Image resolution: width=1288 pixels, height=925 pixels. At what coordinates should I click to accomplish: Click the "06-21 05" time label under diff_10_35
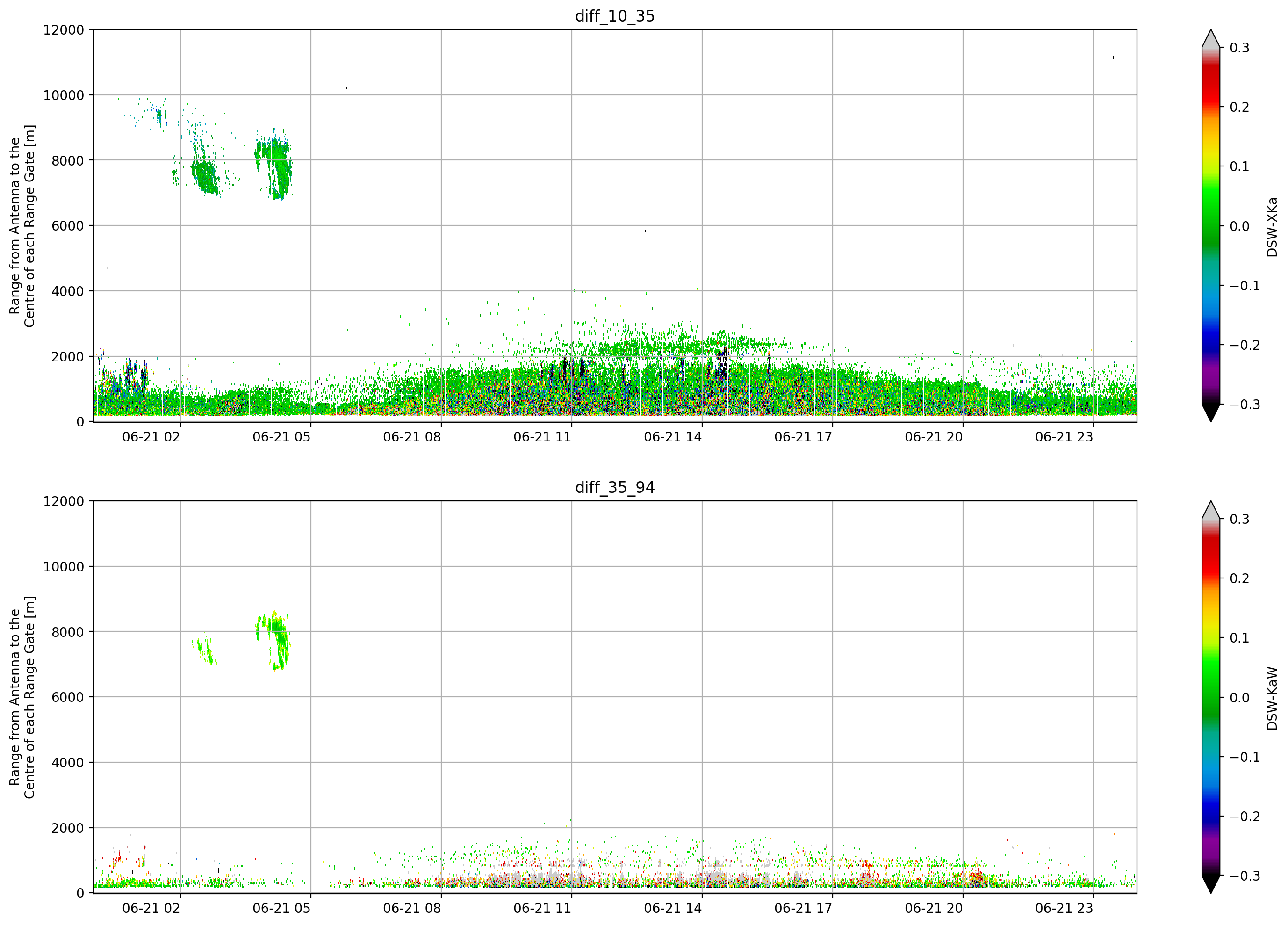282,437
